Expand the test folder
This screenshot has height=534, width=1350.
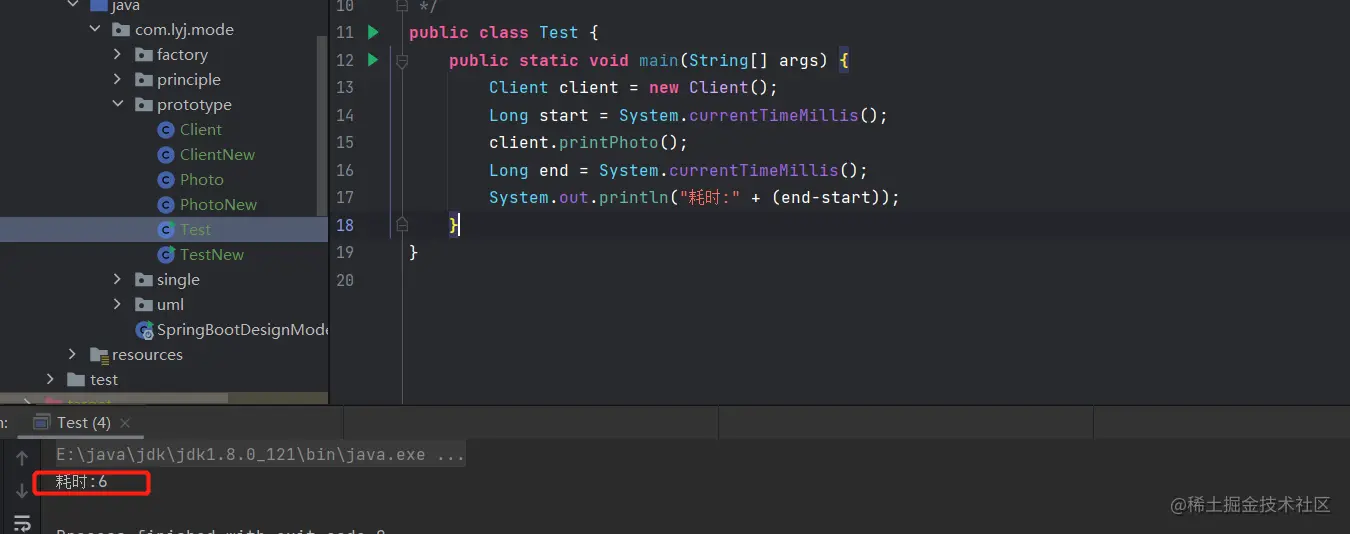tap(50, 379)
